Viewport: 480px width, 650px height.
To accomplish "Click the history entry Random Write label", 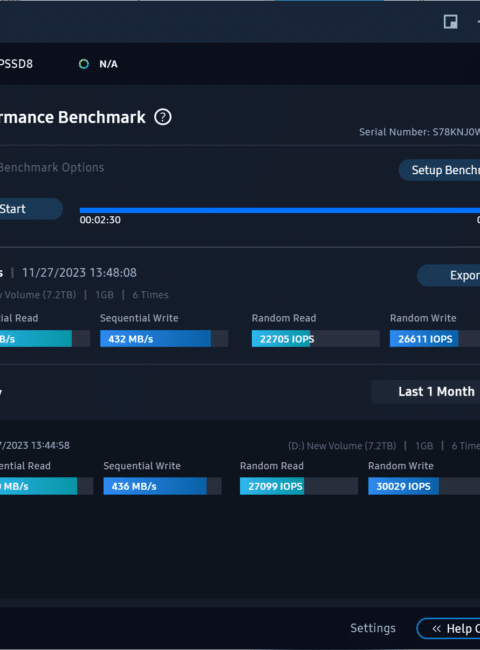I will pos(400,466).
